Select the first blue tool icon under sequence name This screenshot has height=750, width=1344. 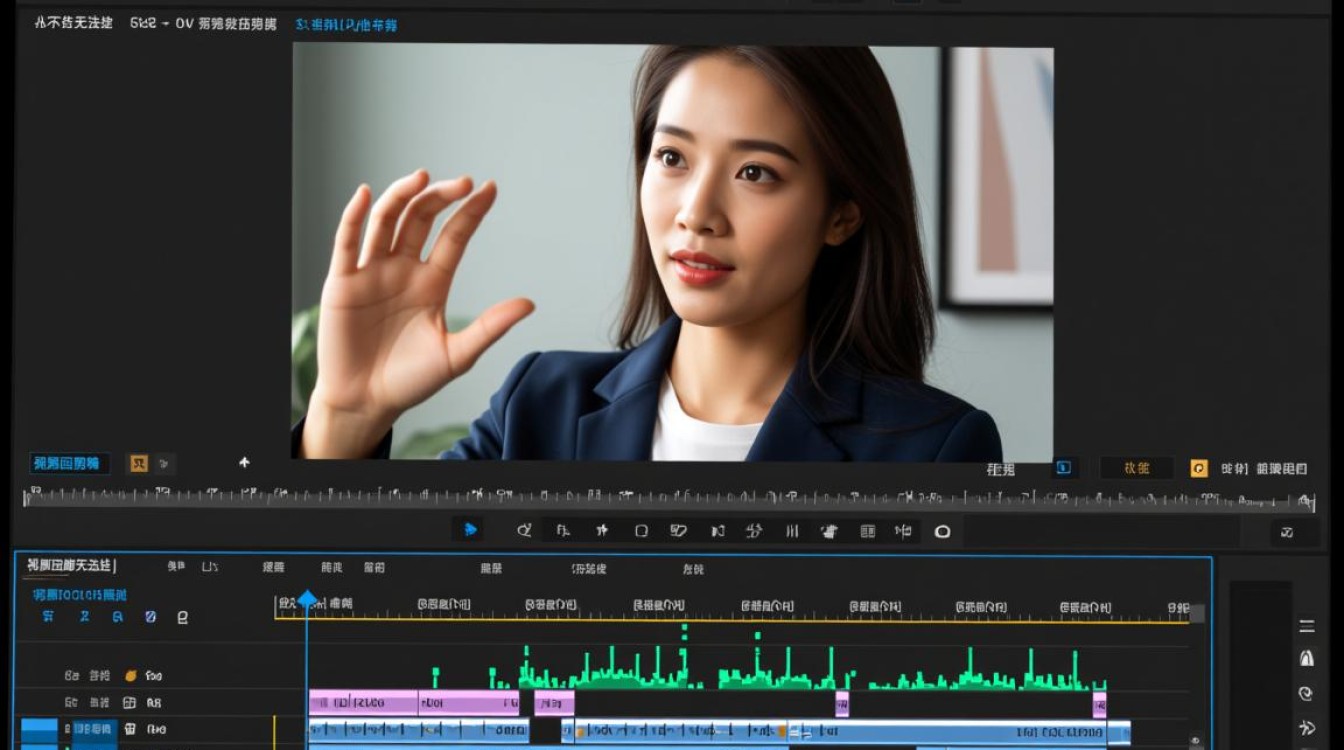coord(48,616)
